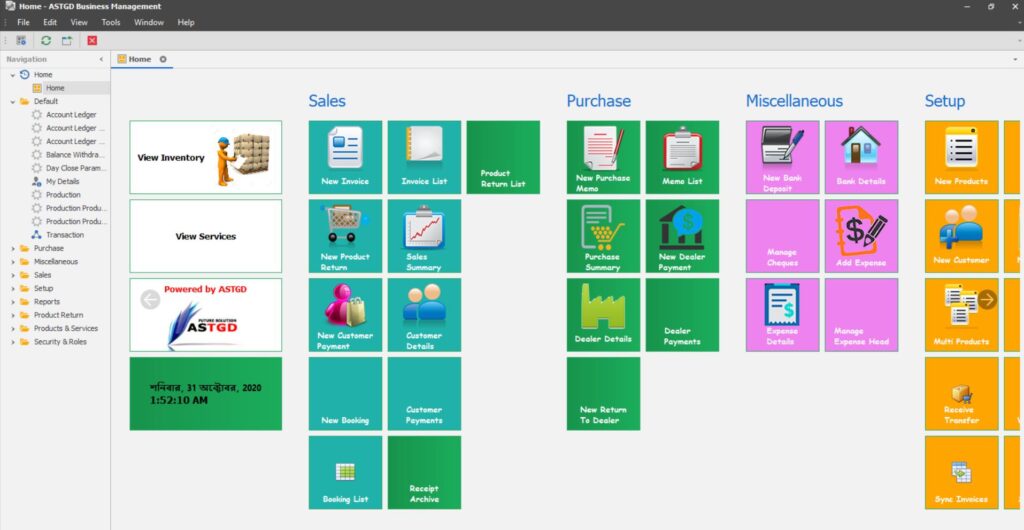Image resolution: width=1024 pixels, height=530 pixels.
Task: Select the Add Expense tile
Action: pyautogui.click(x=861, y=236)
